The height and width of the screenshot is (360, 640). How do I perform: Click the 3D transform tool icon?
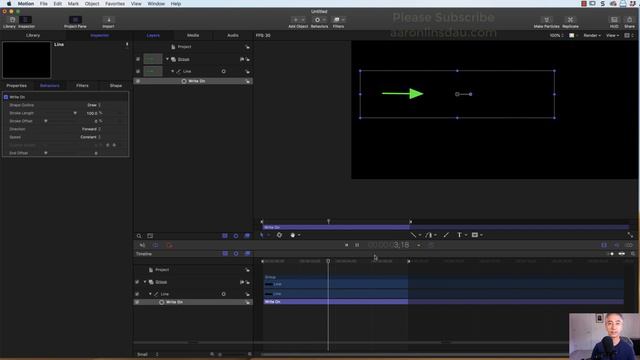tap(279, 235)
